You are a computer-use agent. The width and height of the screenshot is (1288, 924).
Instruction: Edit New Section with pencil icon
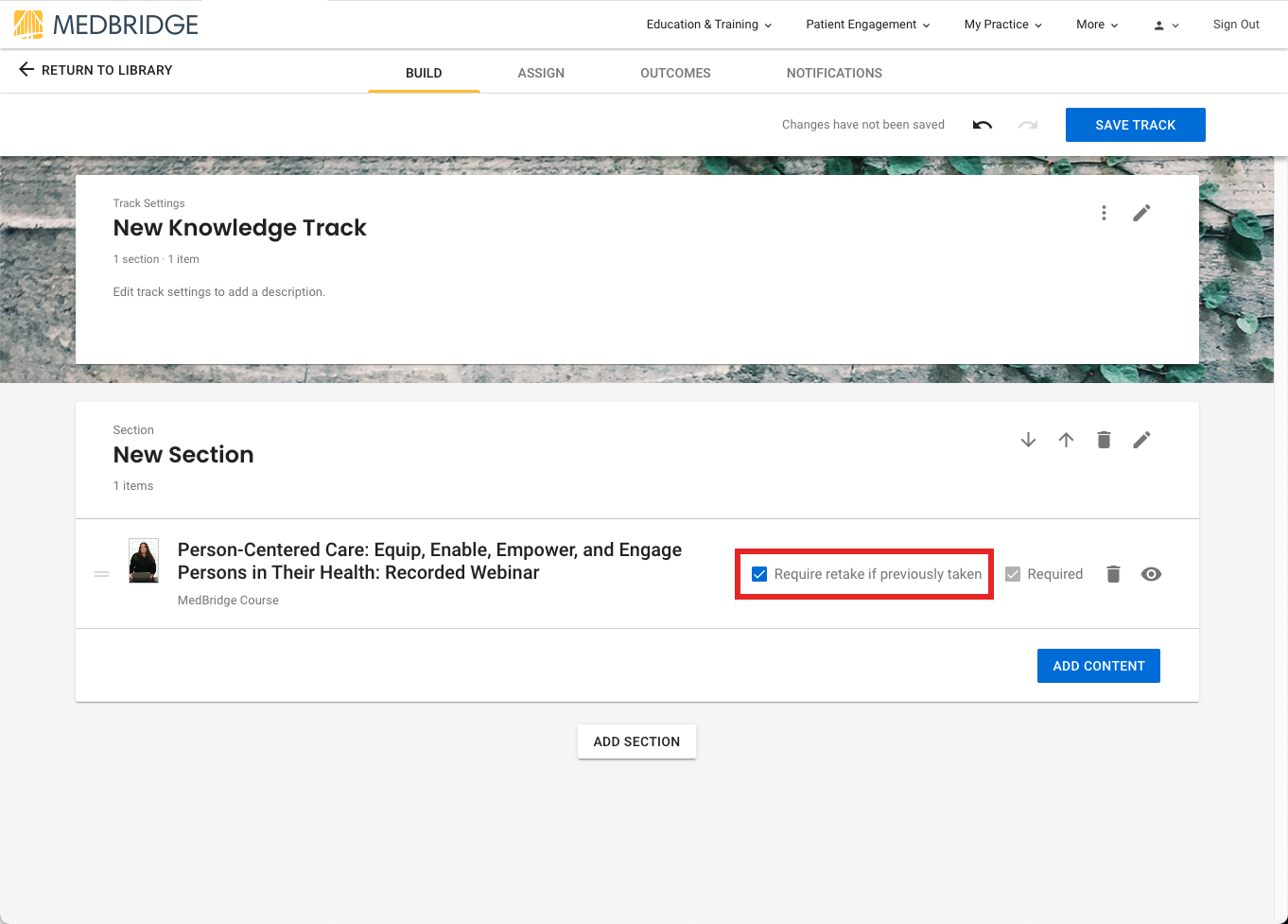tap(1141, 440)
